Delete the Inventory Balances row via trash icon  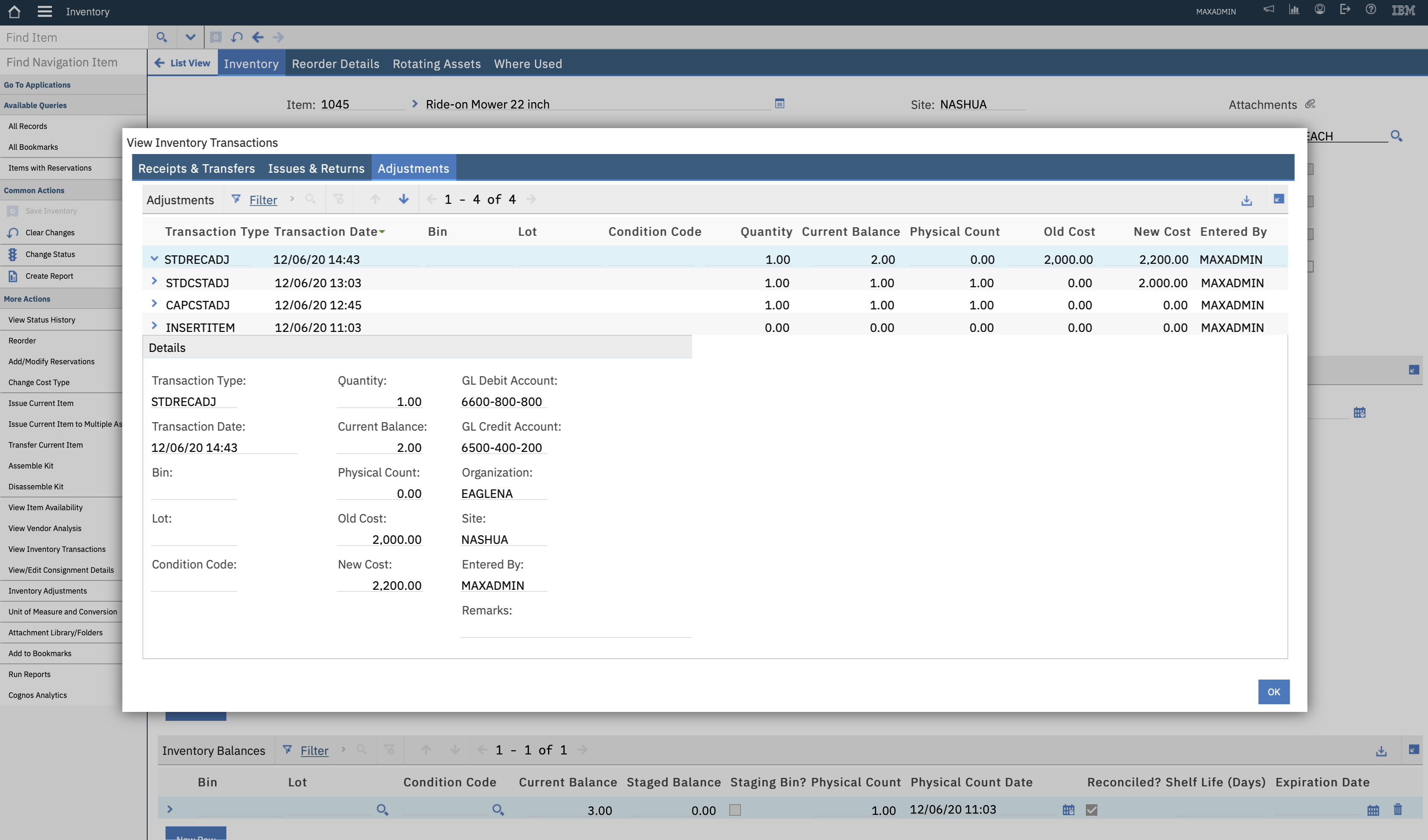tap(1397, 809)
